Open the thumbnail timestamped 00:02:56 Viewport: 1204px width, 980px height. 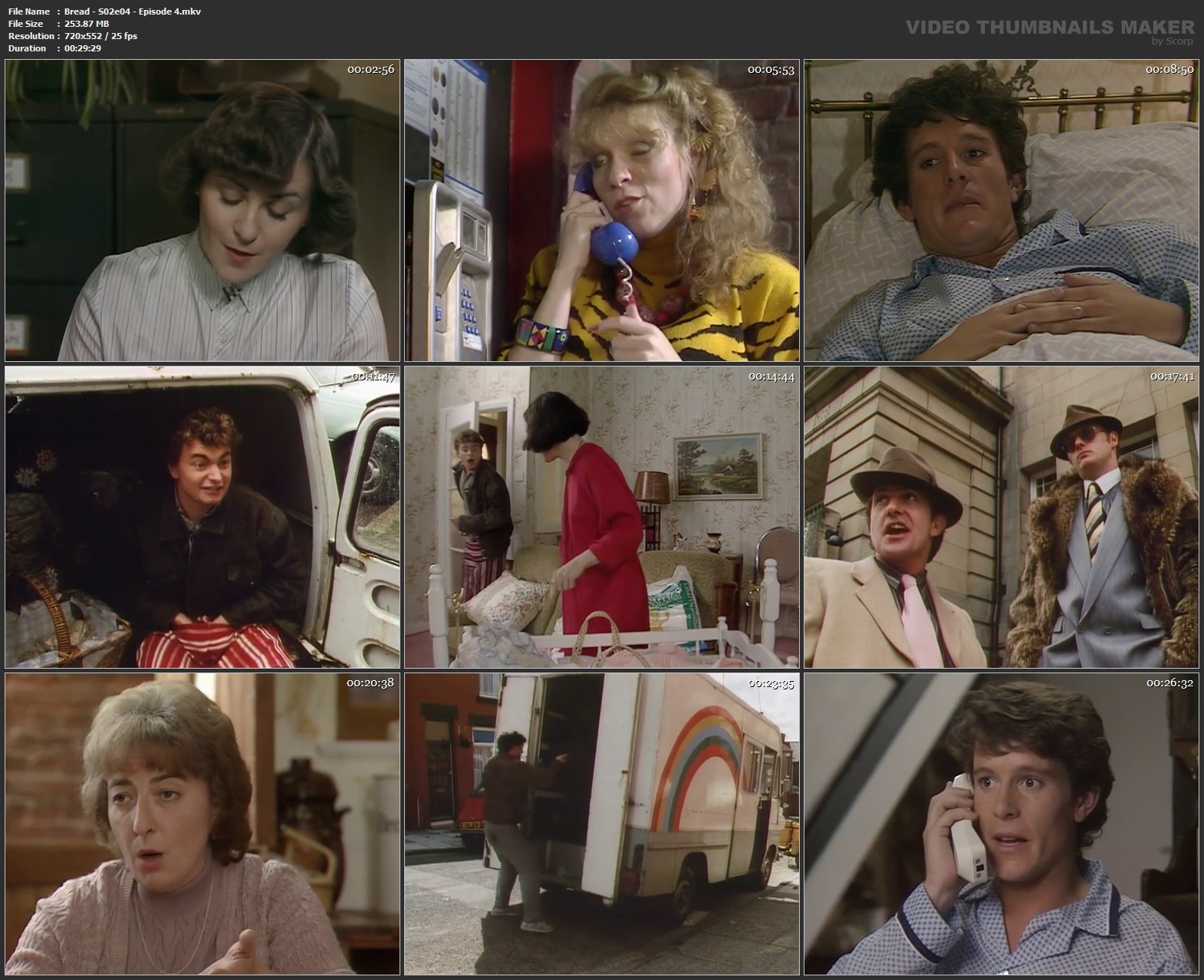pyautogui.click(x=202, y=210)
